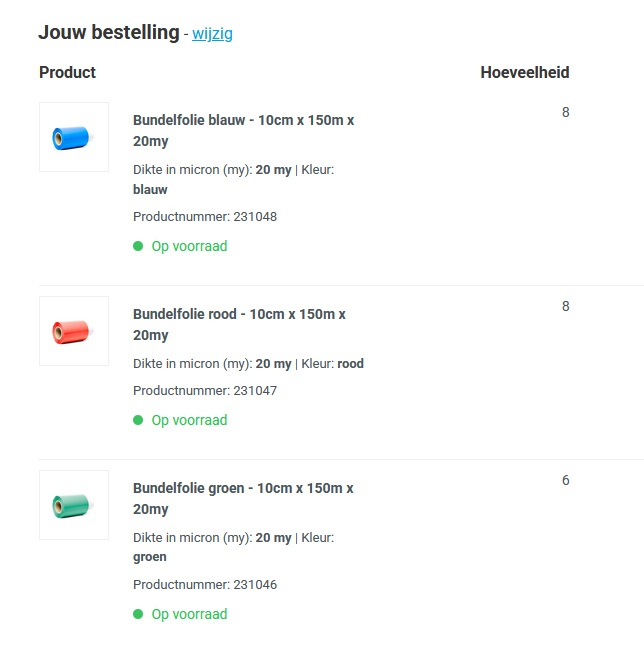Click quantity 8 for Bundelfolie rood
This screenshot has height=670, width=644.
(565, 306)
